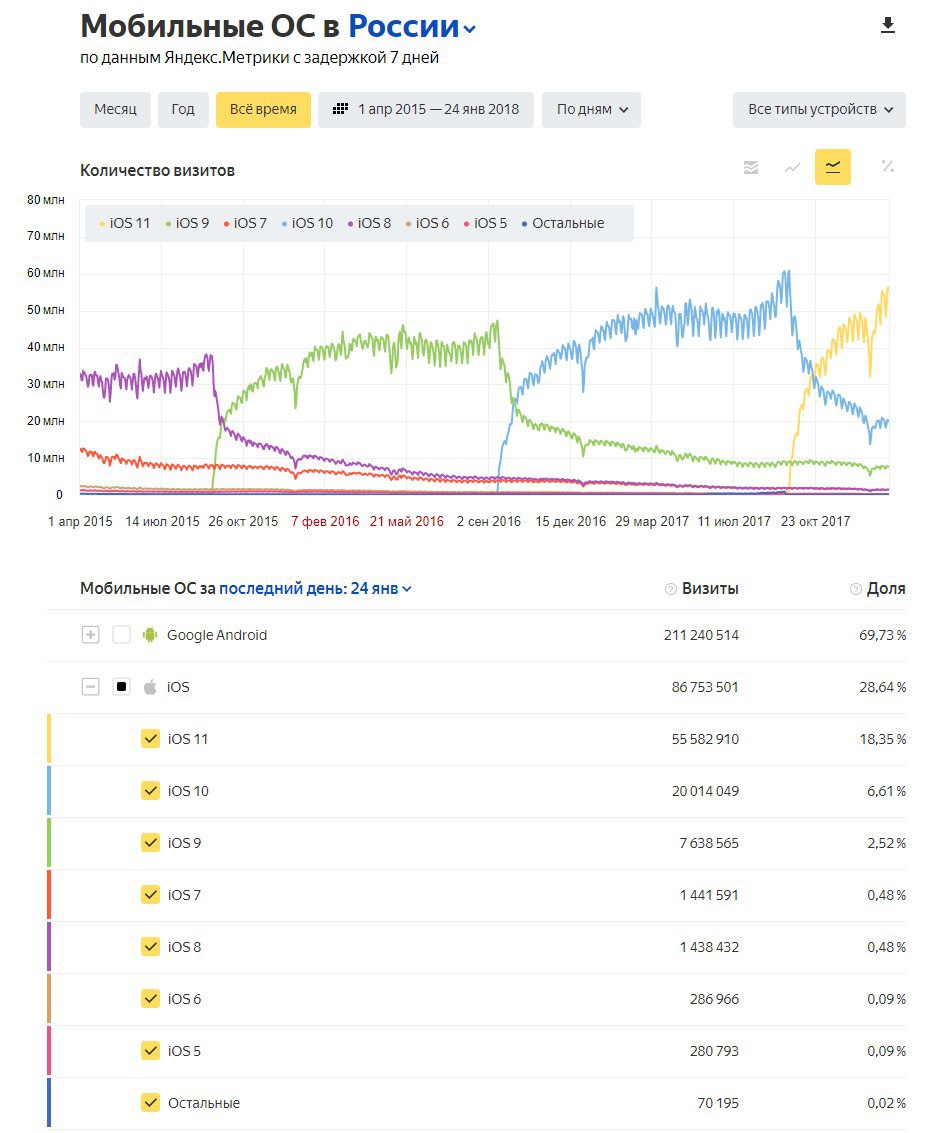Screen dimensions: 948x1133
Task: Open the России country dropdown
Action: 412,27
